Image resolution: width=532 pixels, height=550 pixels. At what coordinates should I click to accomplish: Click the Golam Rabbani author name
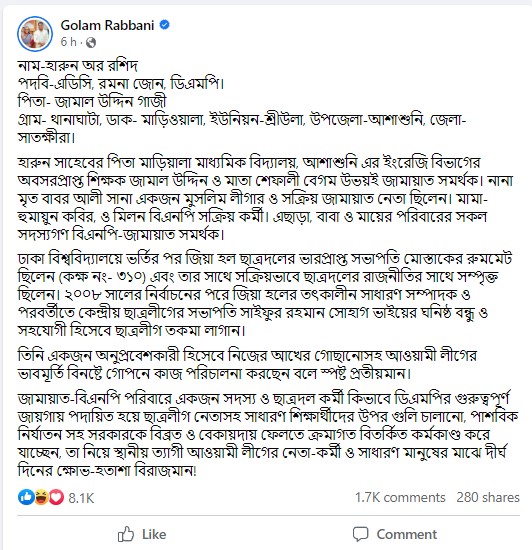point(107,25)
